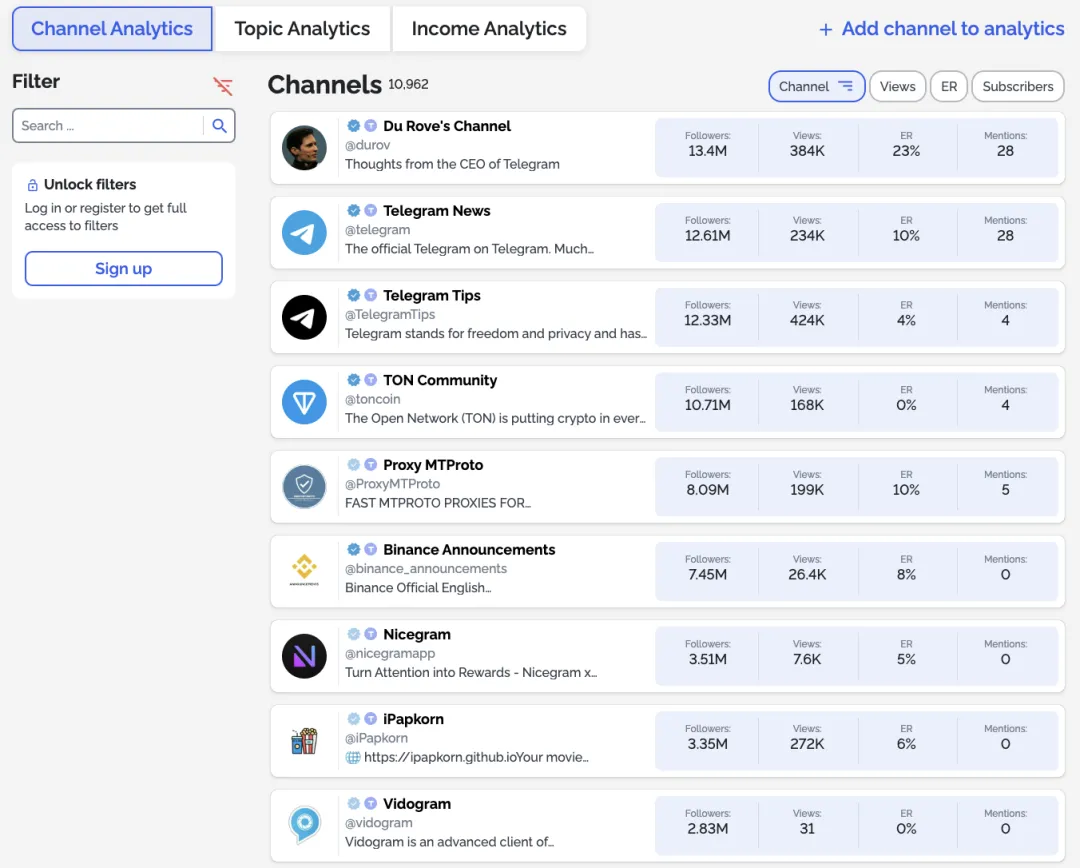Click the T badge next to Vidogram
Screen dimensions: 1080x868
[x=371, y=803]
